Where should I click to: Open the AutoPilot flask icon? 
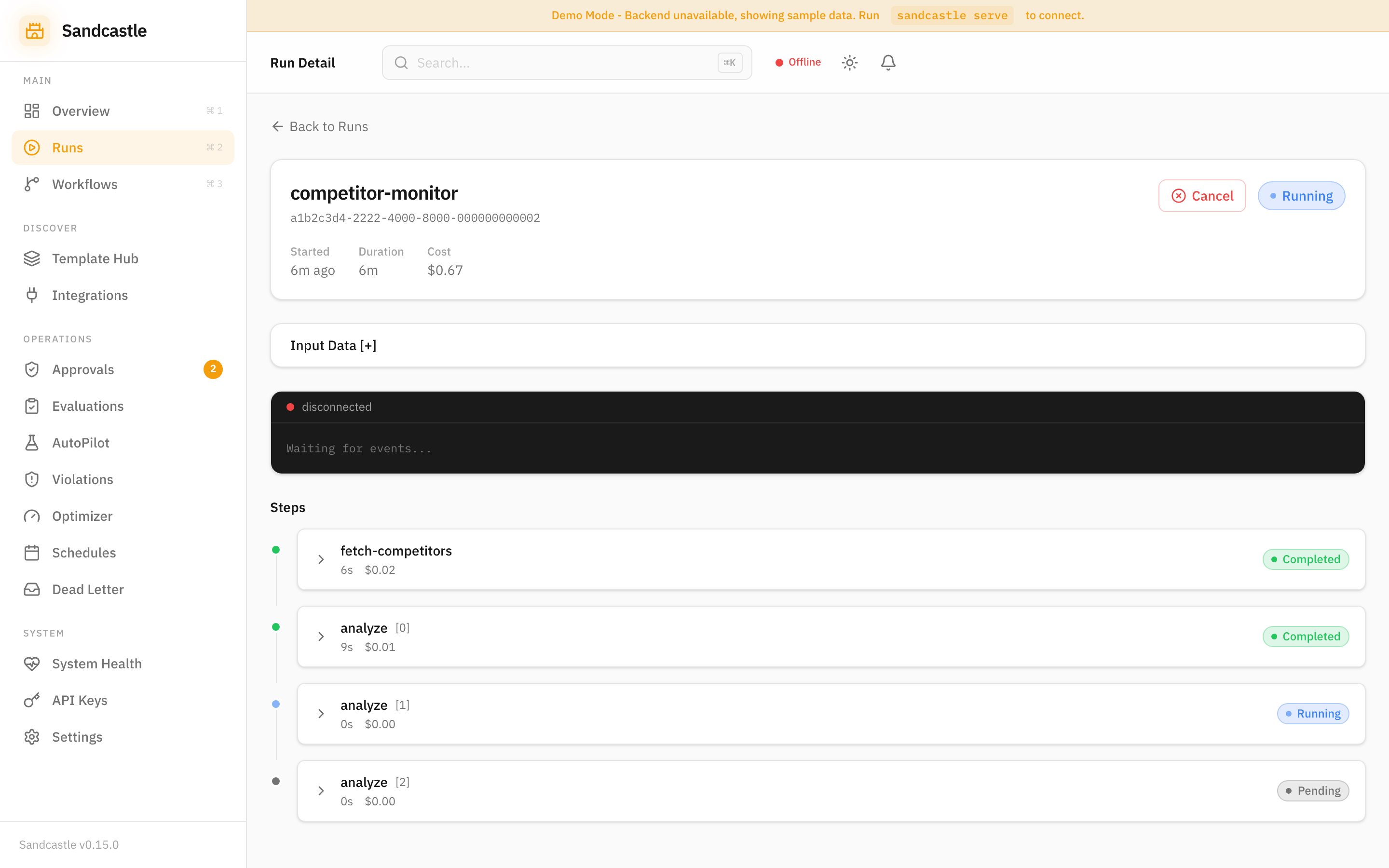tap(31, 442)
